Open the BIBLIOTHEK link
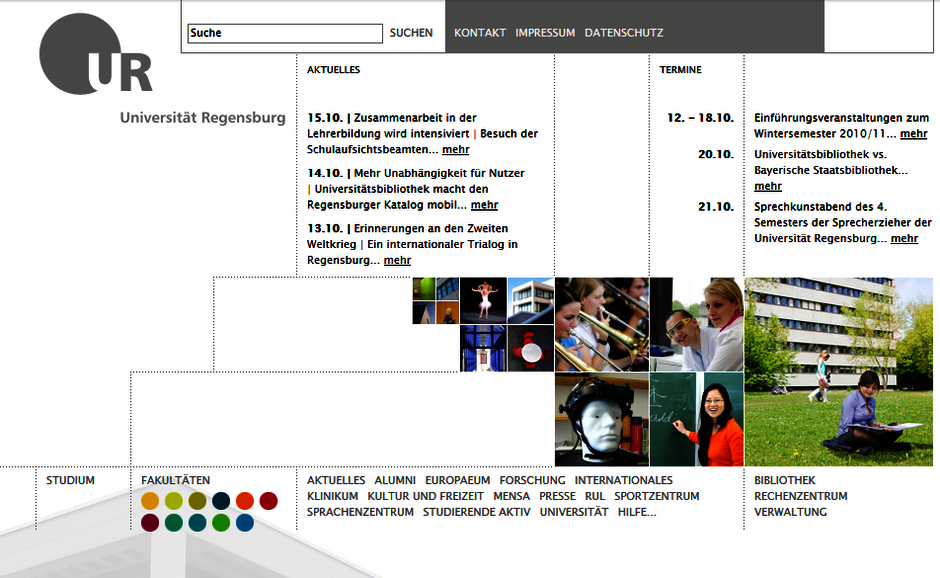The width and height of the screenshot is (940, 578). [x=785, y=480]
